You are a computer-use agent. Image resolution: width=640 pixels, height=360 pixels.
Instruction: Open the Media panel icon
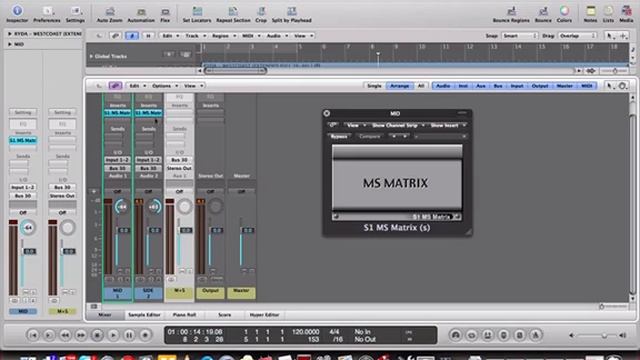[626, 14]
